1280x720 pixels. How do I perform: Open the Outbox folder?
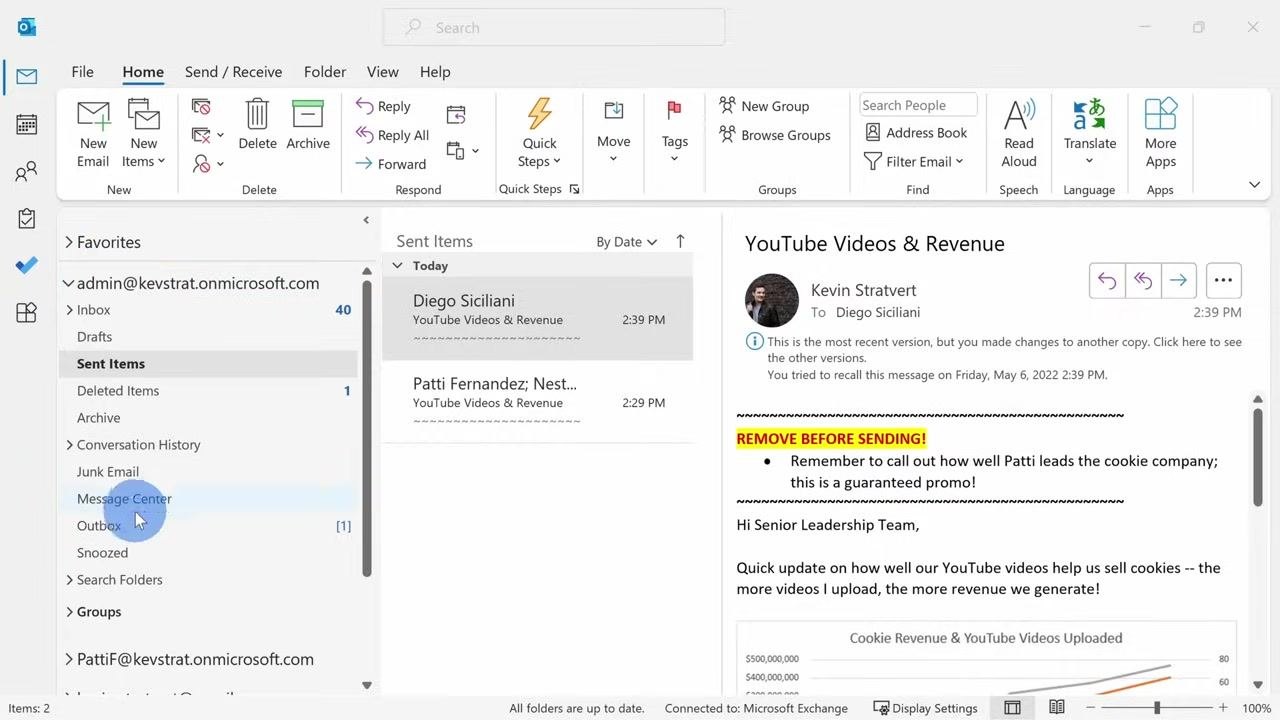[99, 526]
